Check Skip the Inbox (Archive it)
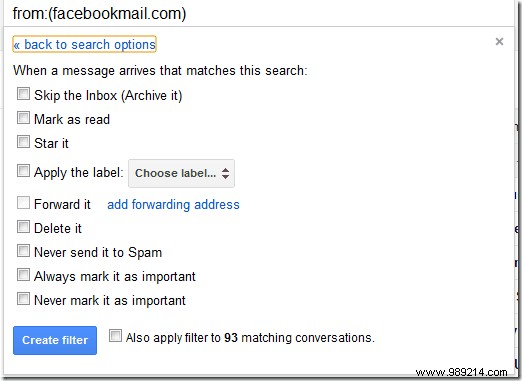This screenshot has height=381, width=522. 23,94
